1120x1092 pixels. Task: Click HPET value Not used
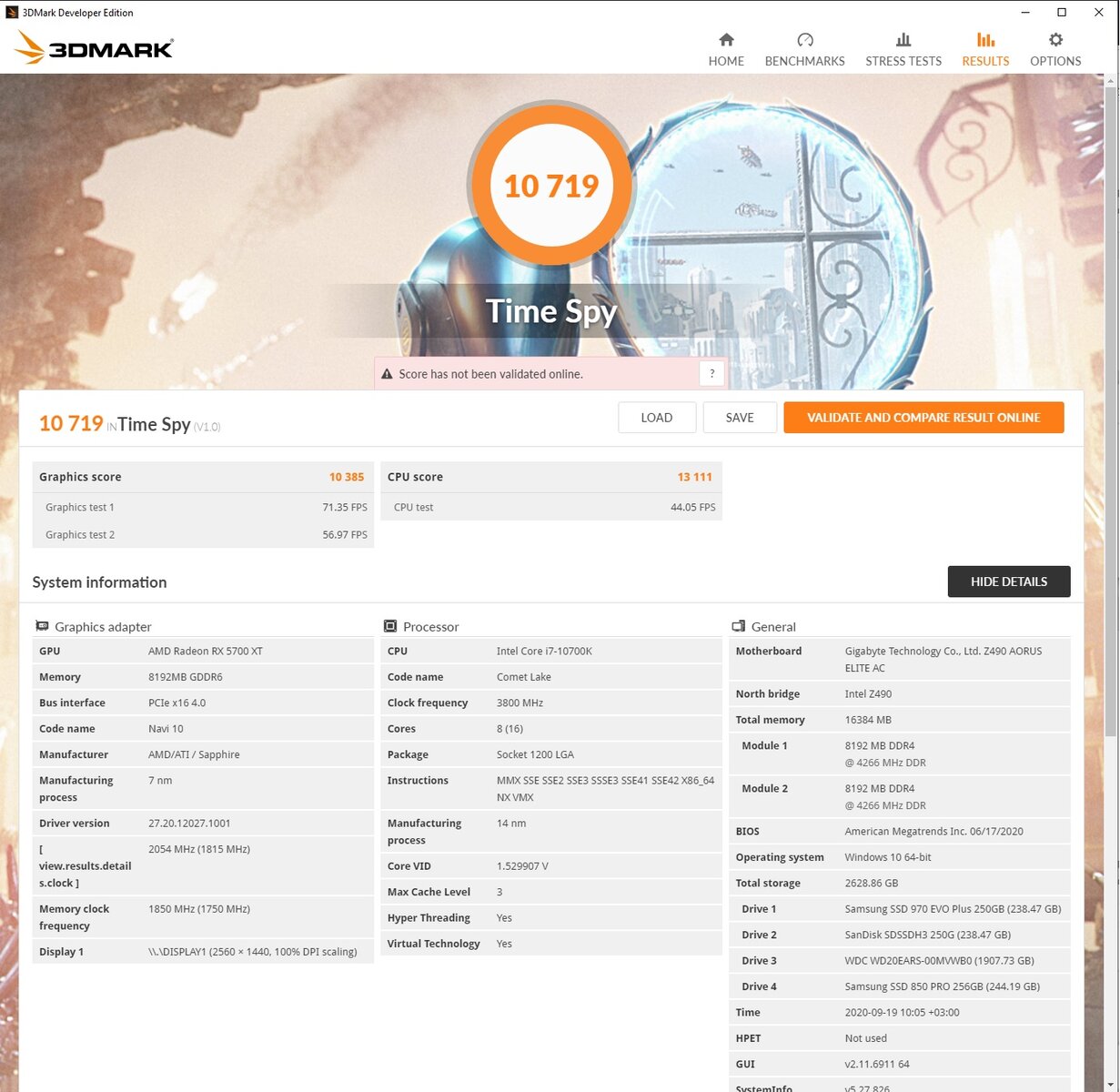point(866,1038)
